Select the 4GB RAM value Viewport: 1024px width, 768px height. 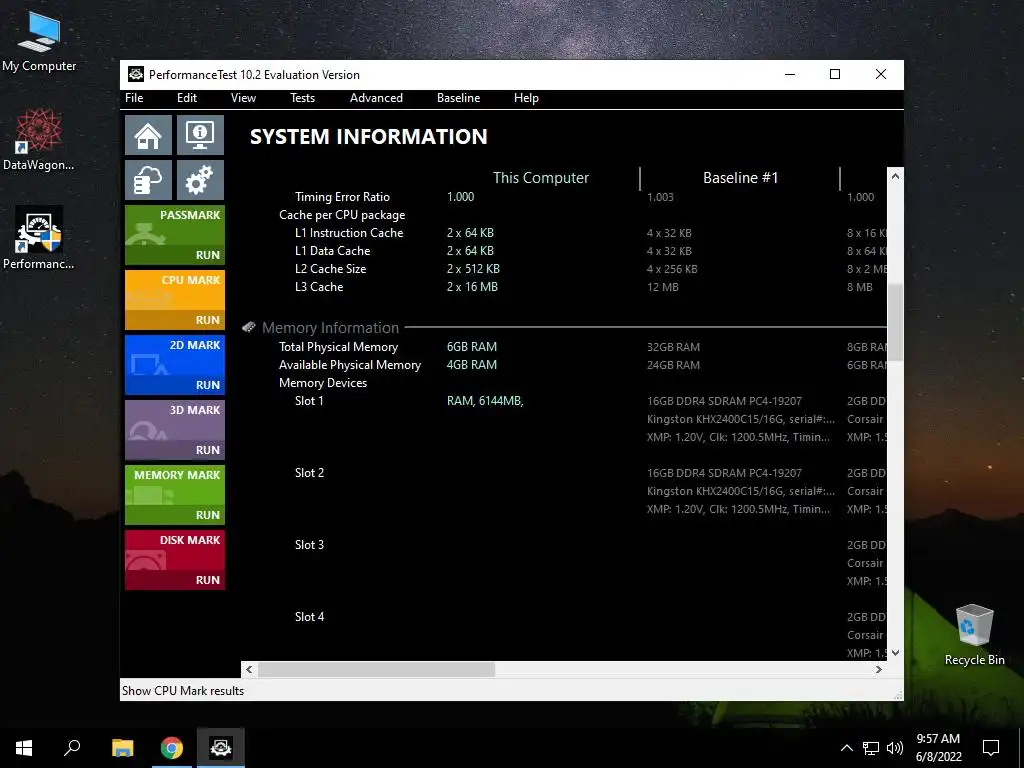[x=472, y=365]
